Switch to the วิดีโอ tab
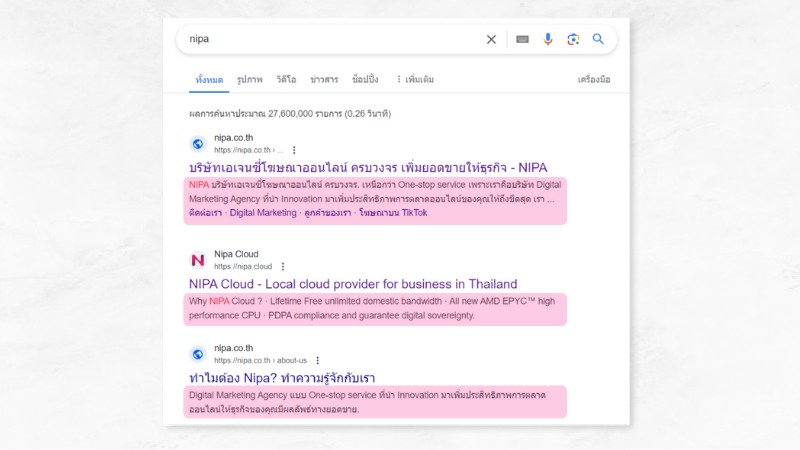This screenshot has height=450, width=800. point(286,80)
